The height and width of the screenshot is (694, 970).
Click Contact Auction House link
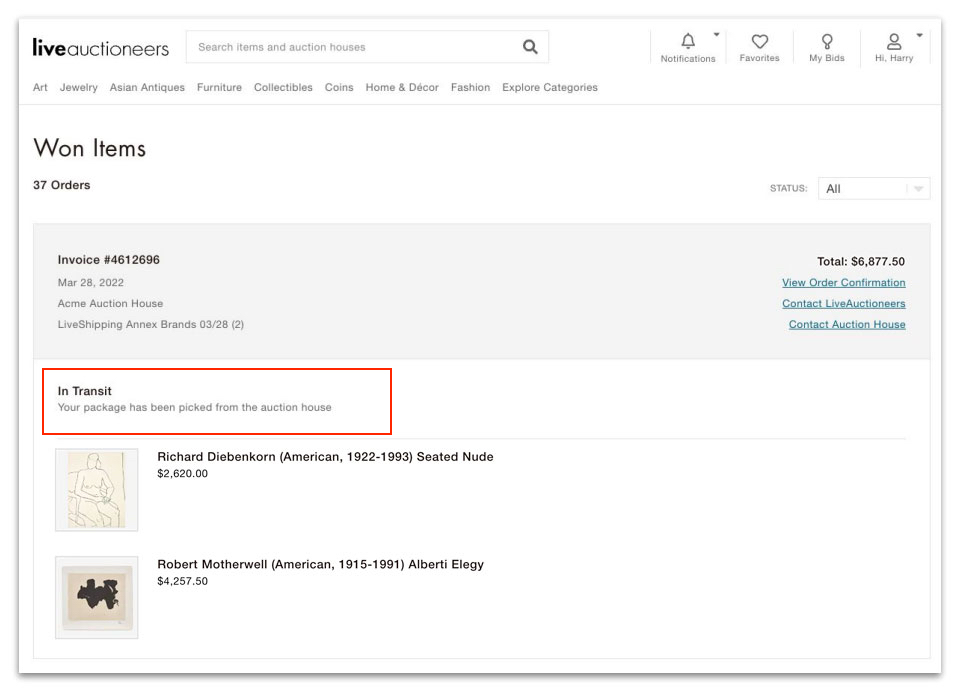pyautogui.click(x=847, y=325)
